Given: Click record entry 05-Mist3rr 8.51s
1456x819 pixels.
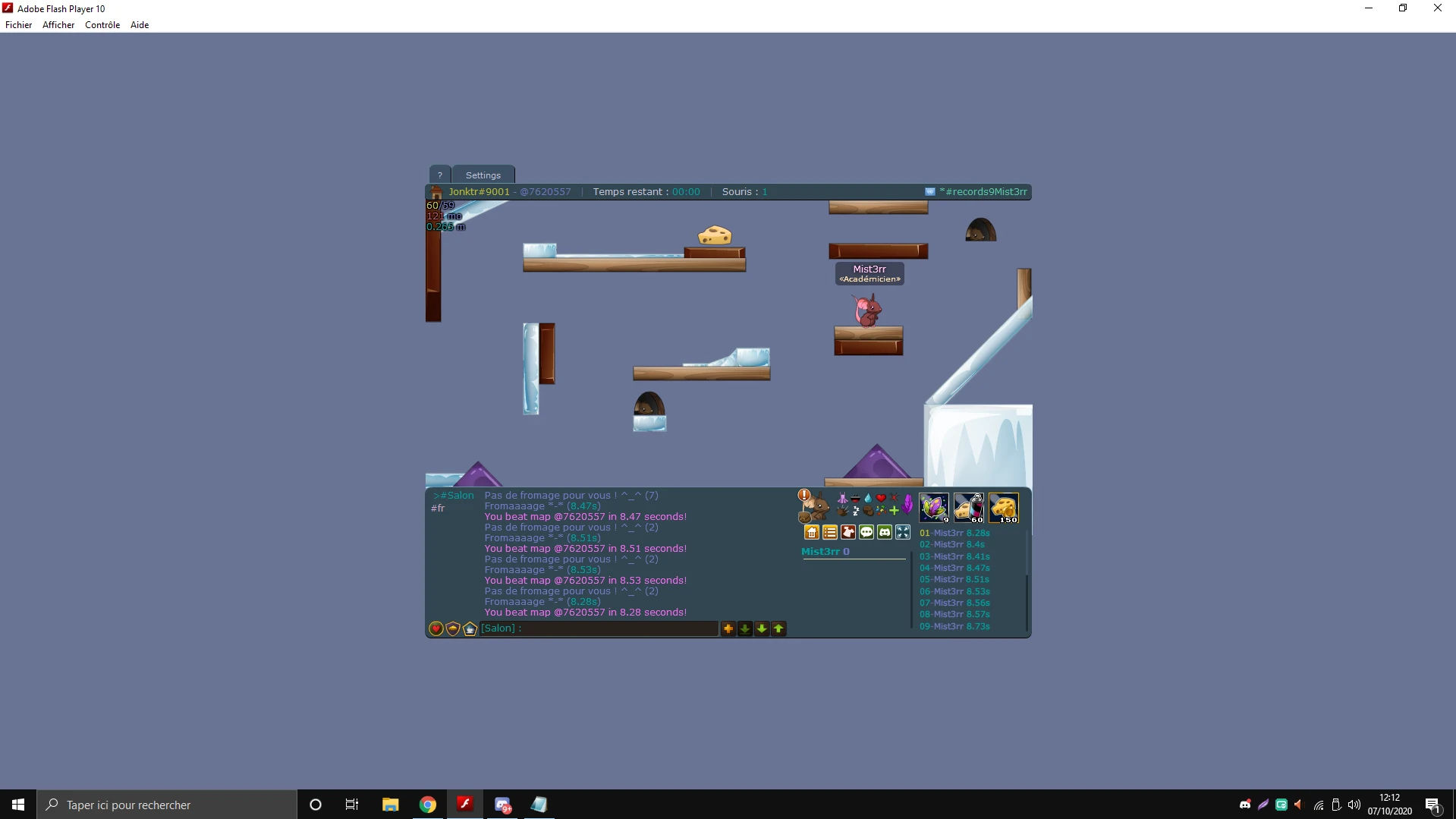Looking at the screenshot, I should [954, 579].
